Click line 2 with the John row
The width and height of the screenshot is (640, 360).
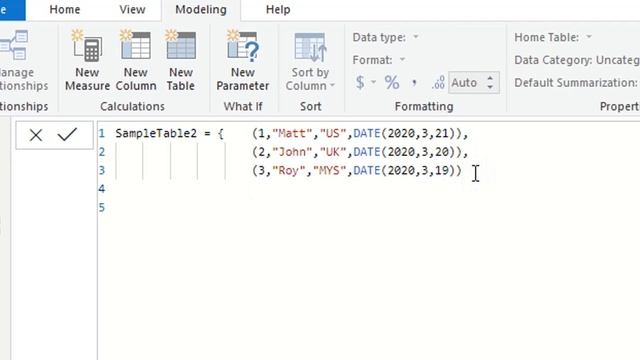coord(360,152)
